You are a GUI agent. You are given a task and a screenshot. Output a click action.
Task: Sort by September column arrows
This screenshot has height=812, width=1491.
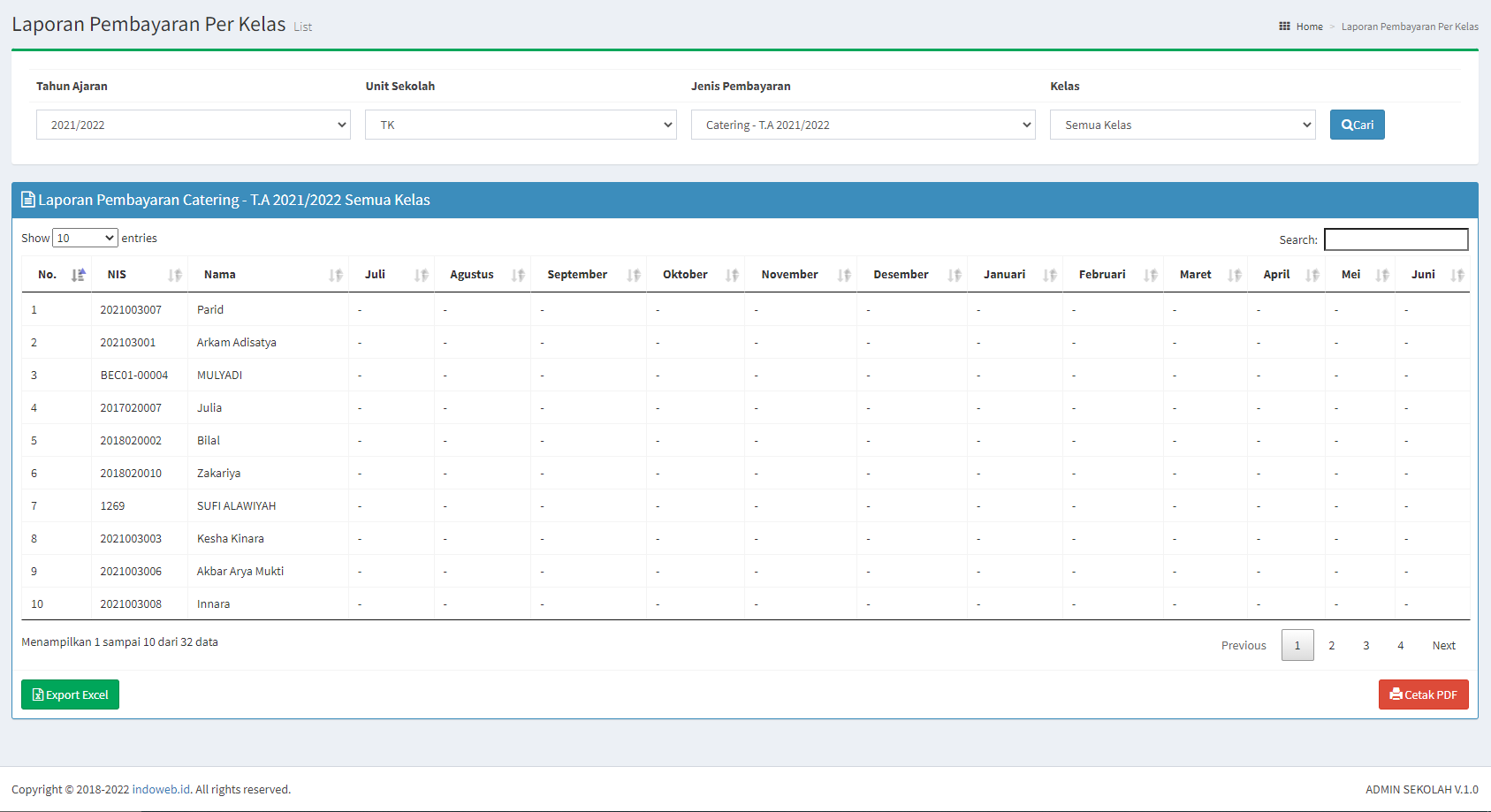[634, 275]
